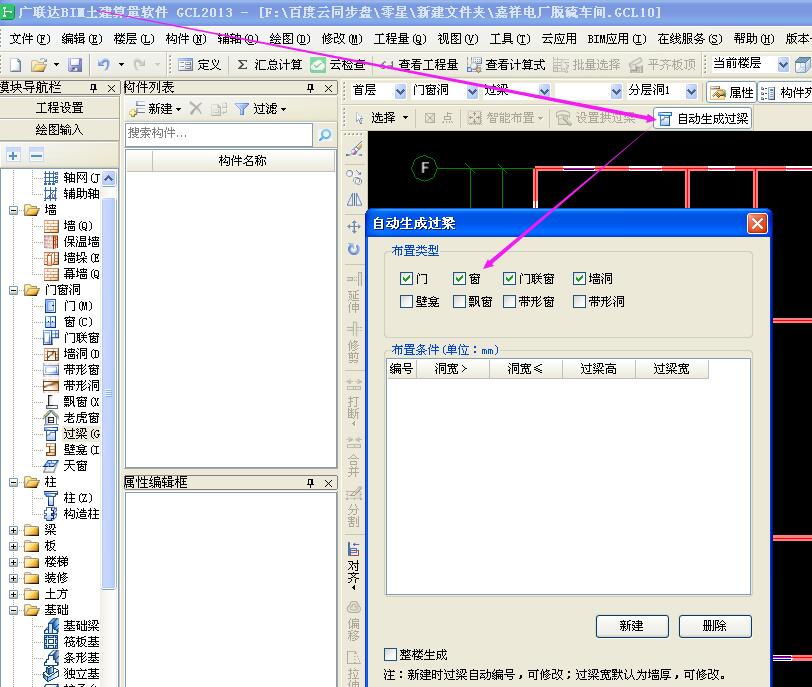Uncheck the 门联窗 checkbox in dialog
Image resolution: width=812 pixels, height=687 pixels.
(x=510, y=279)
